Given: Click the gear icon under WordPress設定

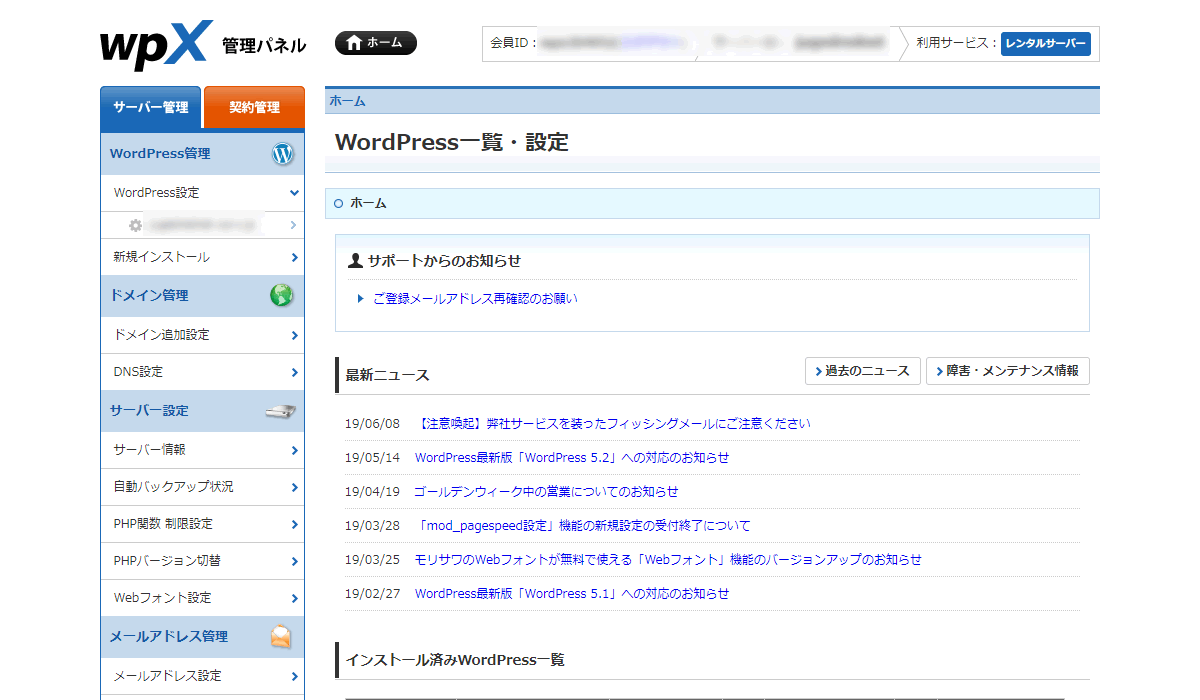Looking at the screenshot, I should click(x=136, y=226).
